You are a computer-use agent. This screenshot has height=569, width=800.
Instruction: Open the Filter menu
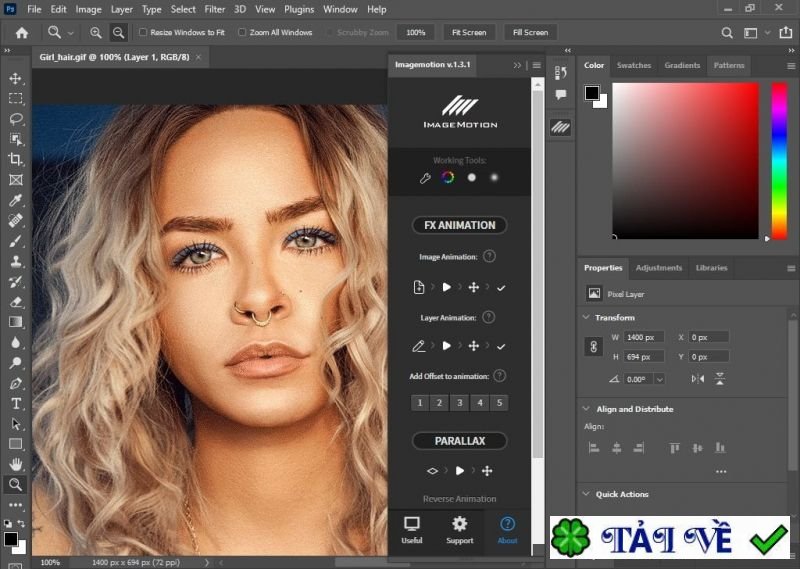point(215,9)
